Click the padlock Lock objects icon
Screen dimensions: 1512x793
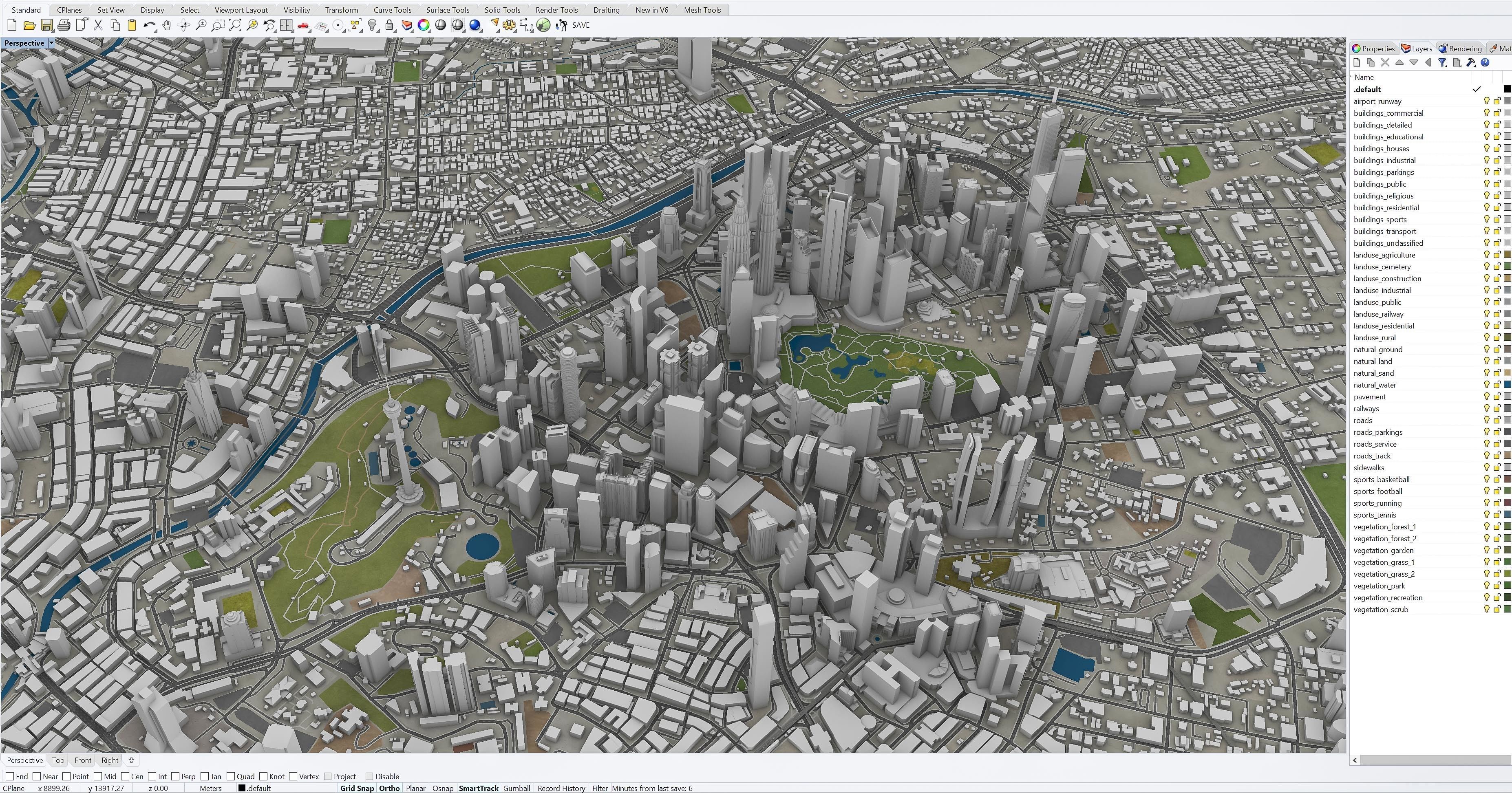click(389, 24)
